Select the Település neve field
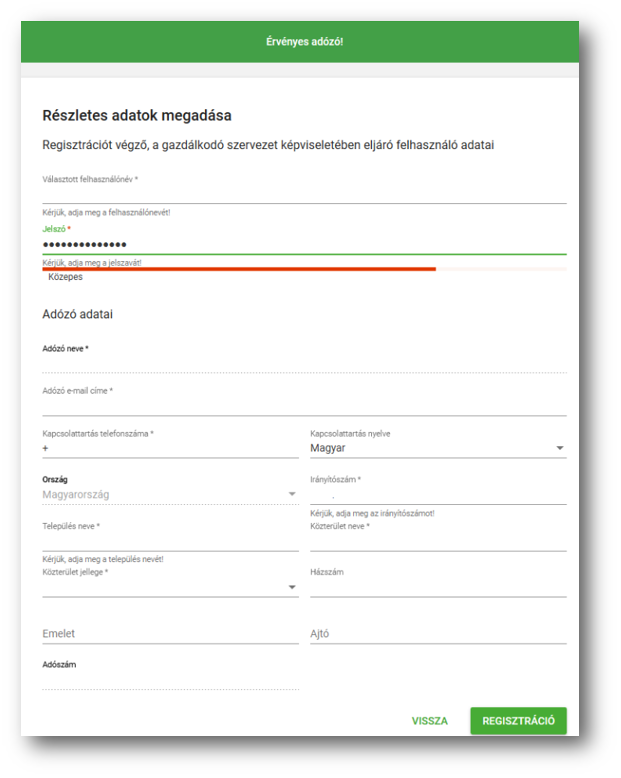The height and width of the screenshot is (778, 621). (x=170, y=541)
